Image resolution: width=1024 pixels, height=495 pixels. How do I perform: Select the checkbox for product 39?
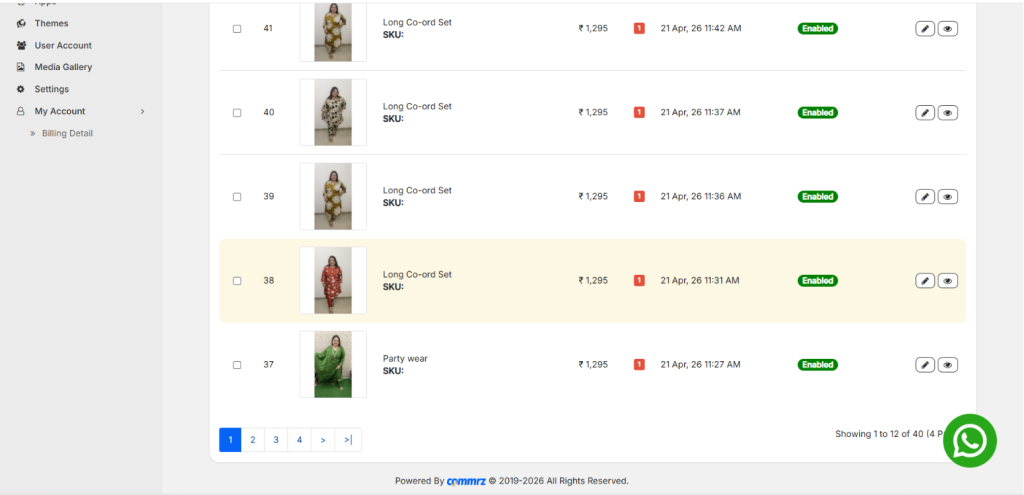[x=237, y=197]
